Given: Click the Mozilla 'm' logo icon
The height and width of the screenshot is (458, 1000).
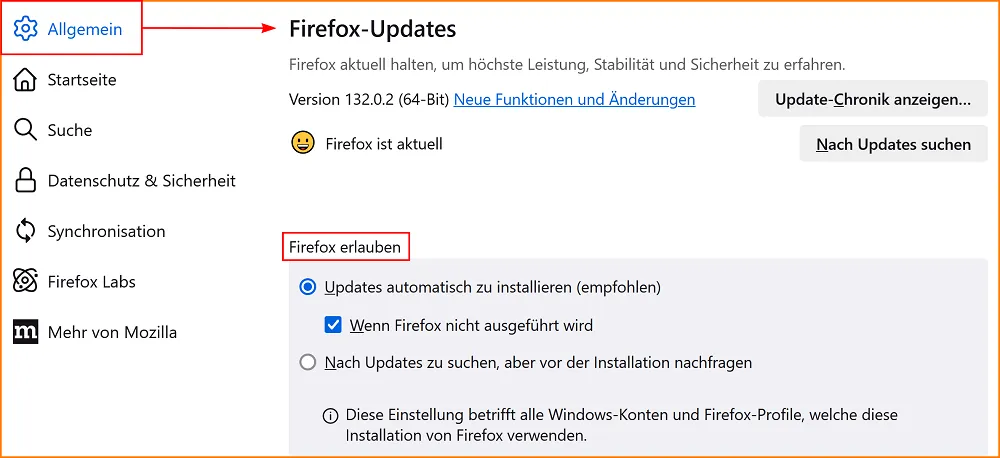Looking at the screenshot, I should coord(26,332).
